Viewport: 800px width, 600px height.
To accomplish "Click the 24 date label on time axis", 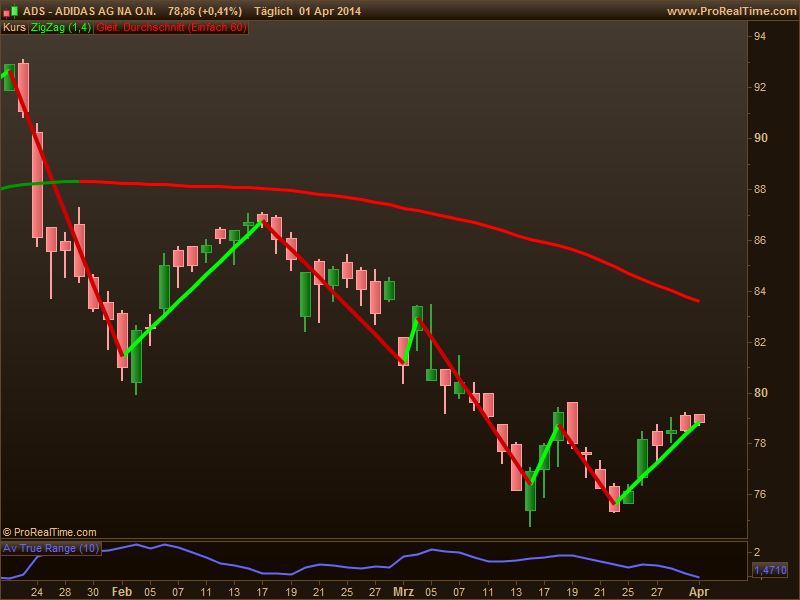I will [37, 592].
